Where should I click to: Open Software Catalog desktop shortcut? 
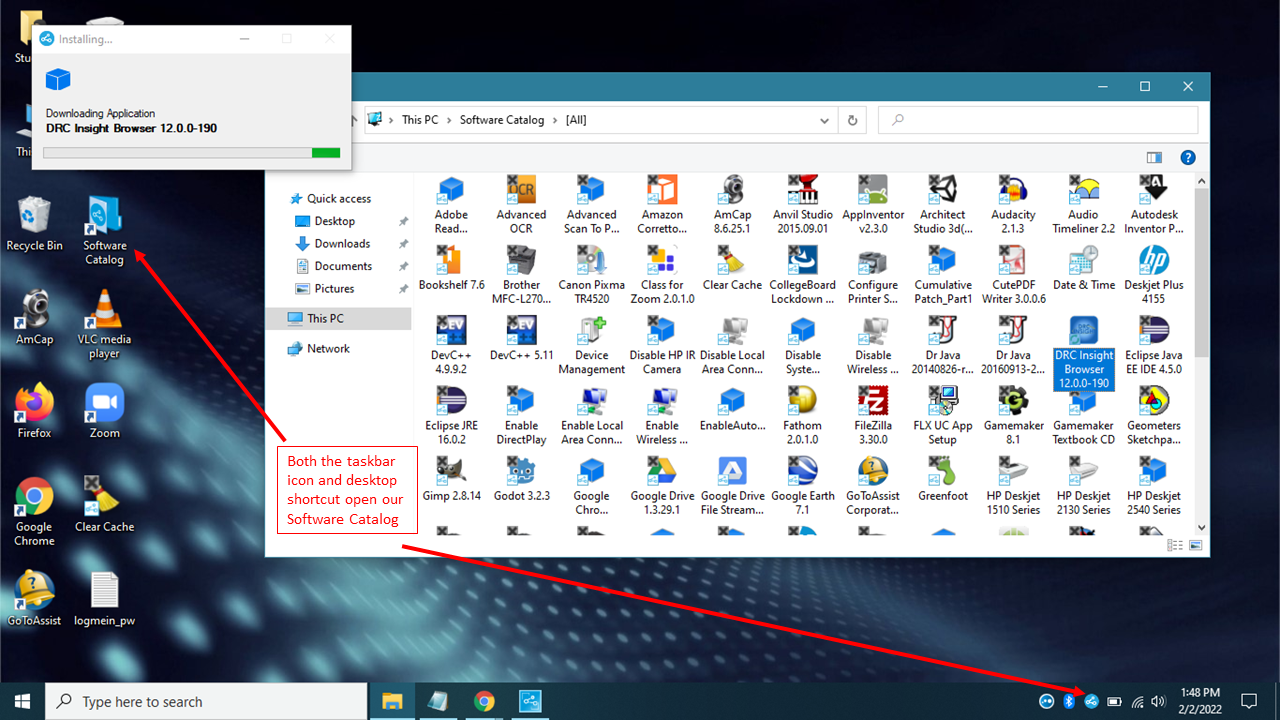[x=104, y=230]
